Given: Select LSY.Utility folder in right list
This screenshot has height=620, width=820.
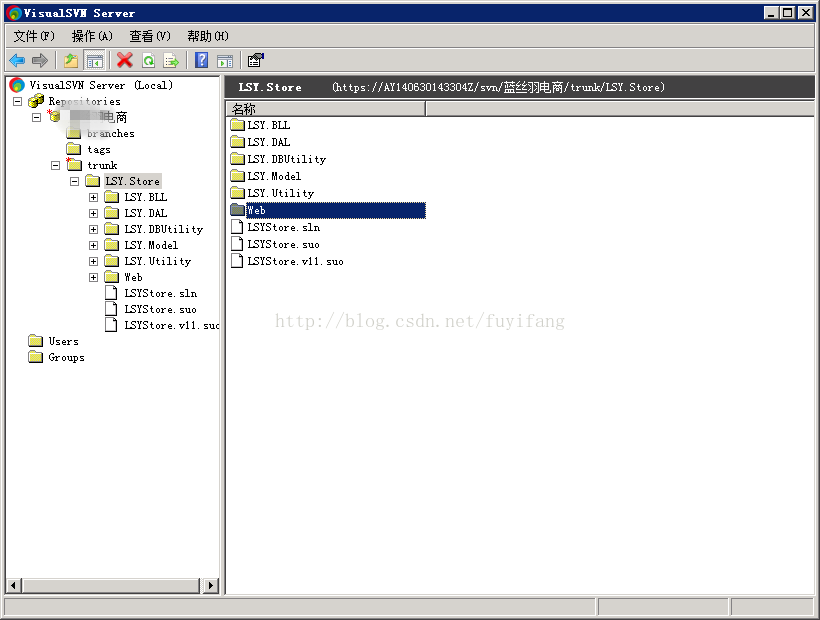Looking at the screenshot, I should (x=272, y=193).
